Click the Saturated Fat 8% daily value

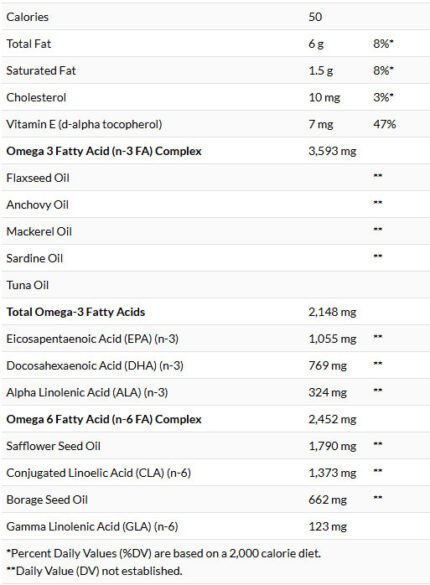click(383, 70)
